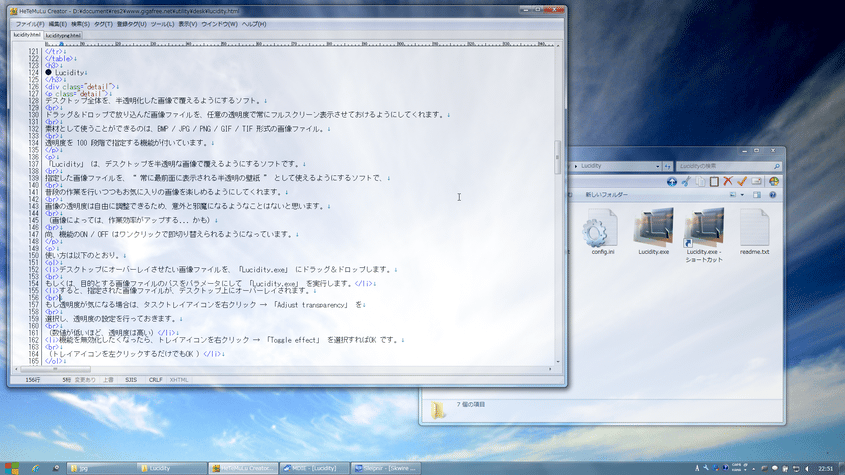Screen dimensions: 845x475
Task: Switch to the lucidity.html editor tab
Action: point(26,35)
